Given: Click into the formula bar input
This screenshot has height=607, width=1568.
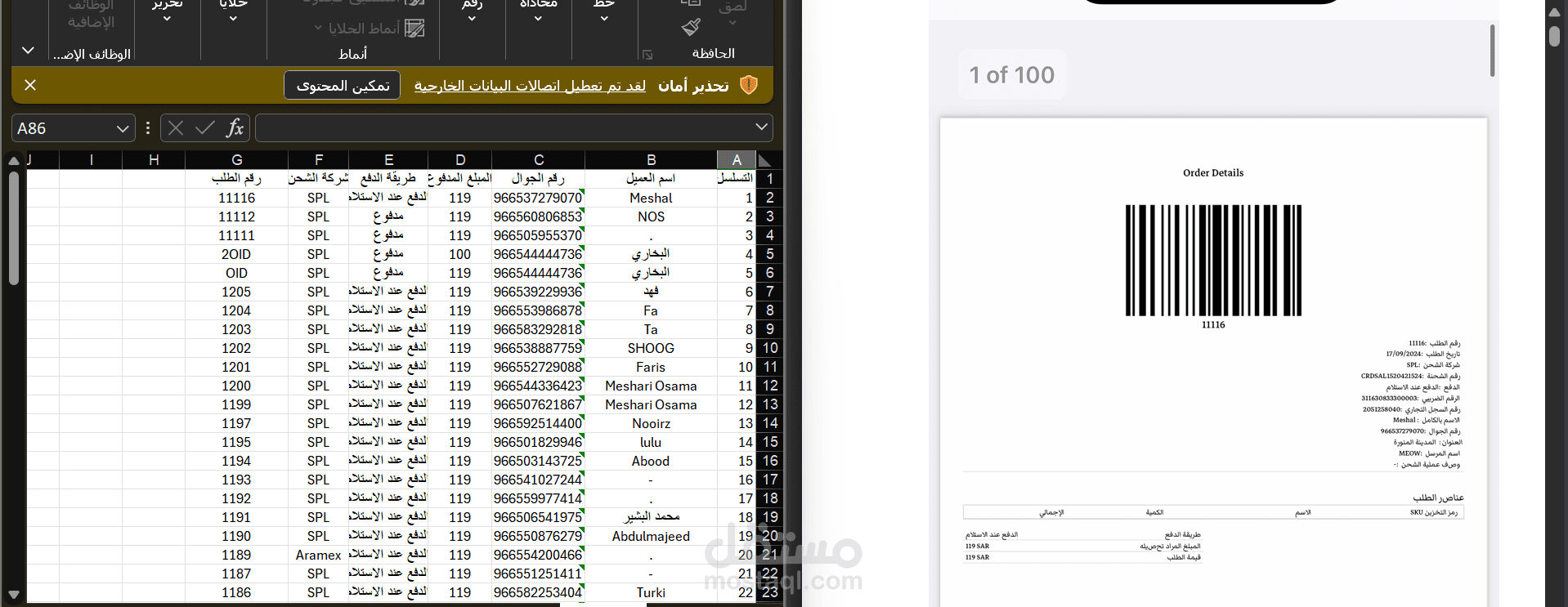Looking at the screenshot, I should point(504,128).
